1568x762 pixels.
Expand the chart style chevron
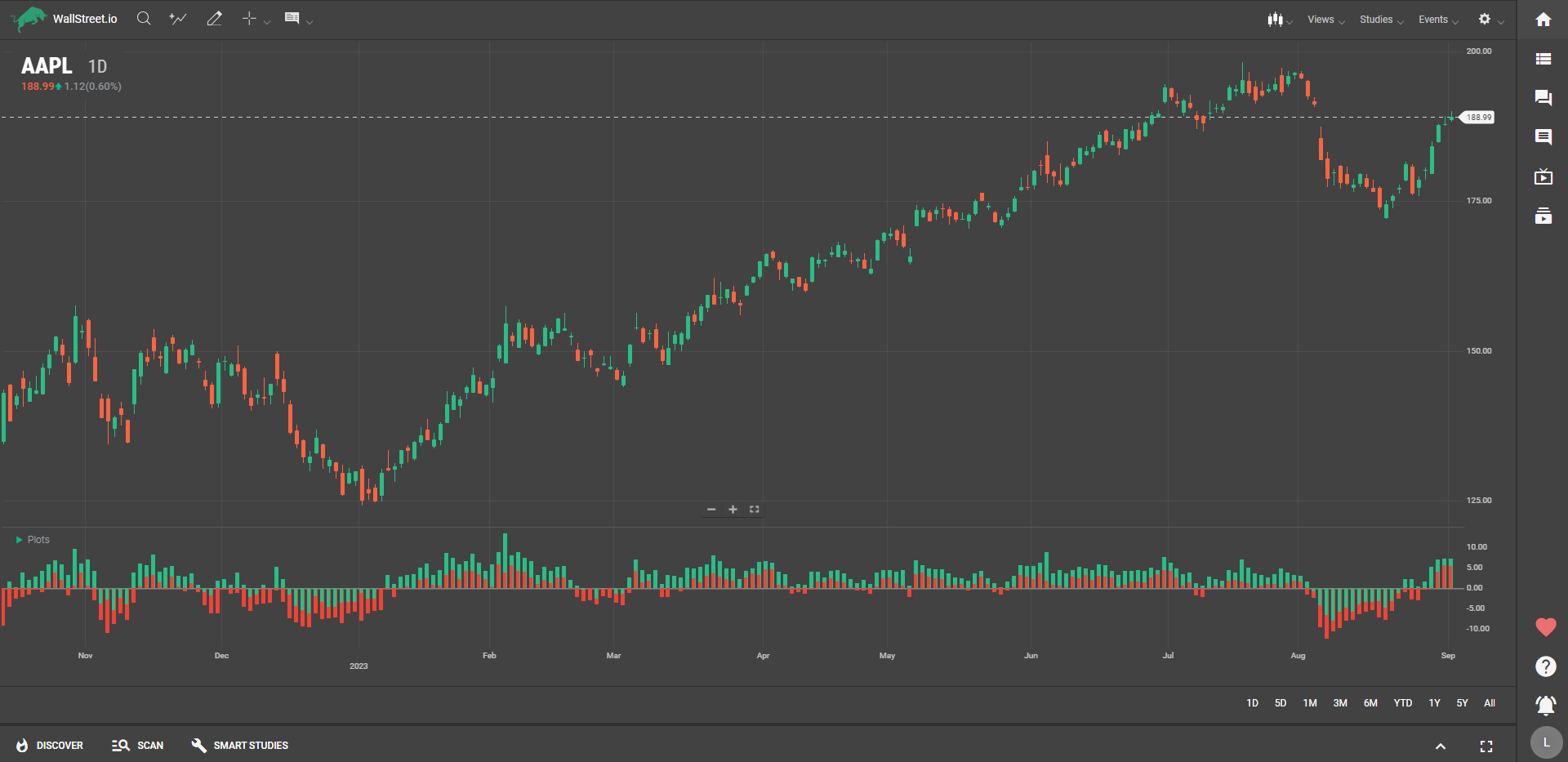coord(1290,22)
